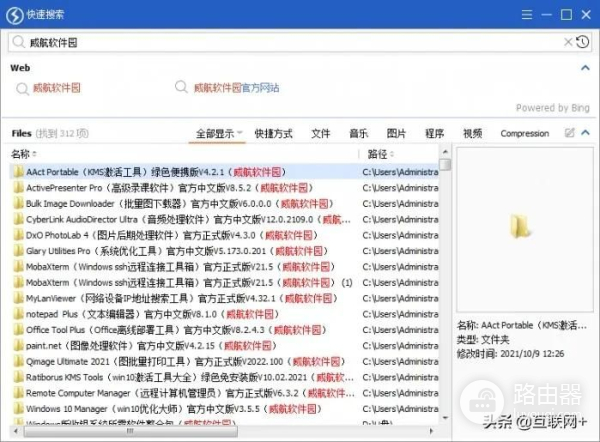This screenshot has width=600, height=442.
Task: Sort by 路径 column header
Action: click(380, 154)
